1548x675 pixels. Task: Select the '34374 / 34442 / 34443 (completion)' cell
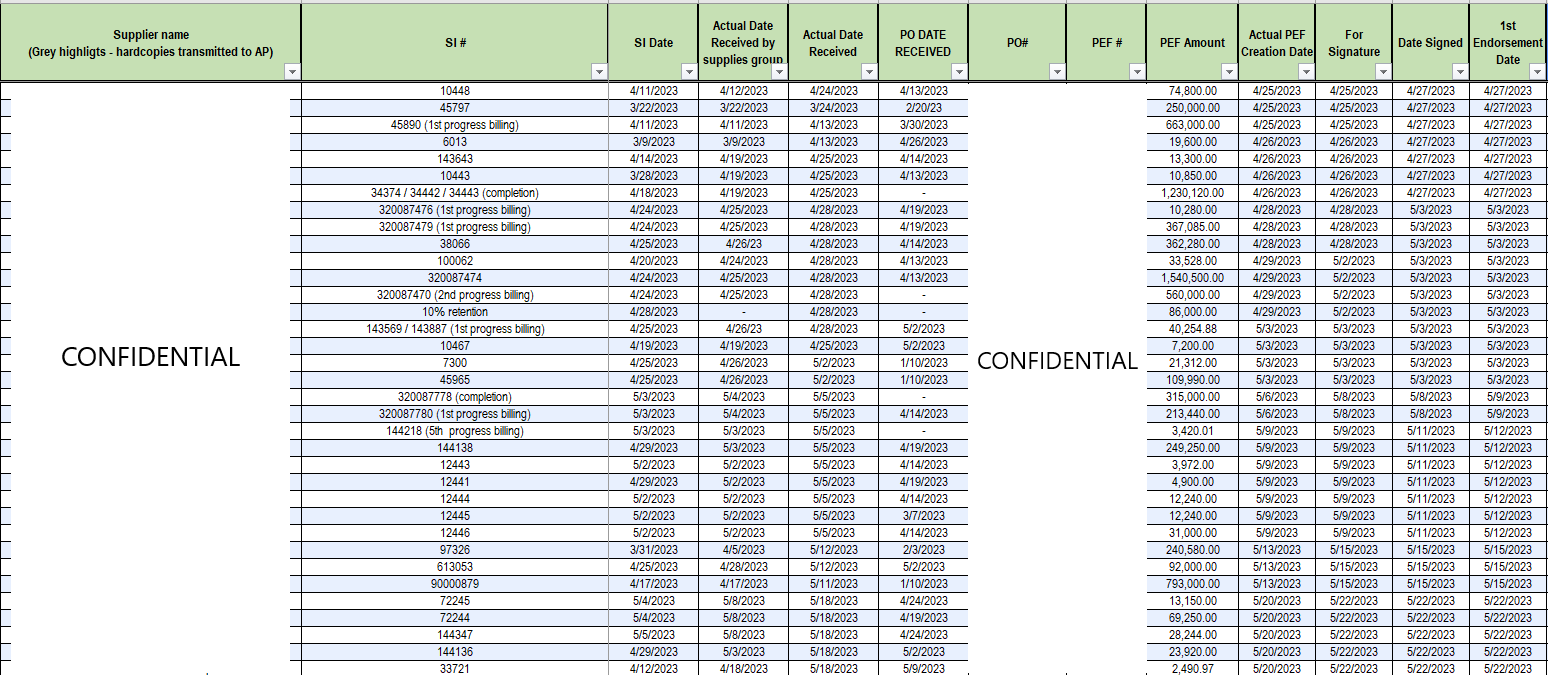[x=455, y=193]
